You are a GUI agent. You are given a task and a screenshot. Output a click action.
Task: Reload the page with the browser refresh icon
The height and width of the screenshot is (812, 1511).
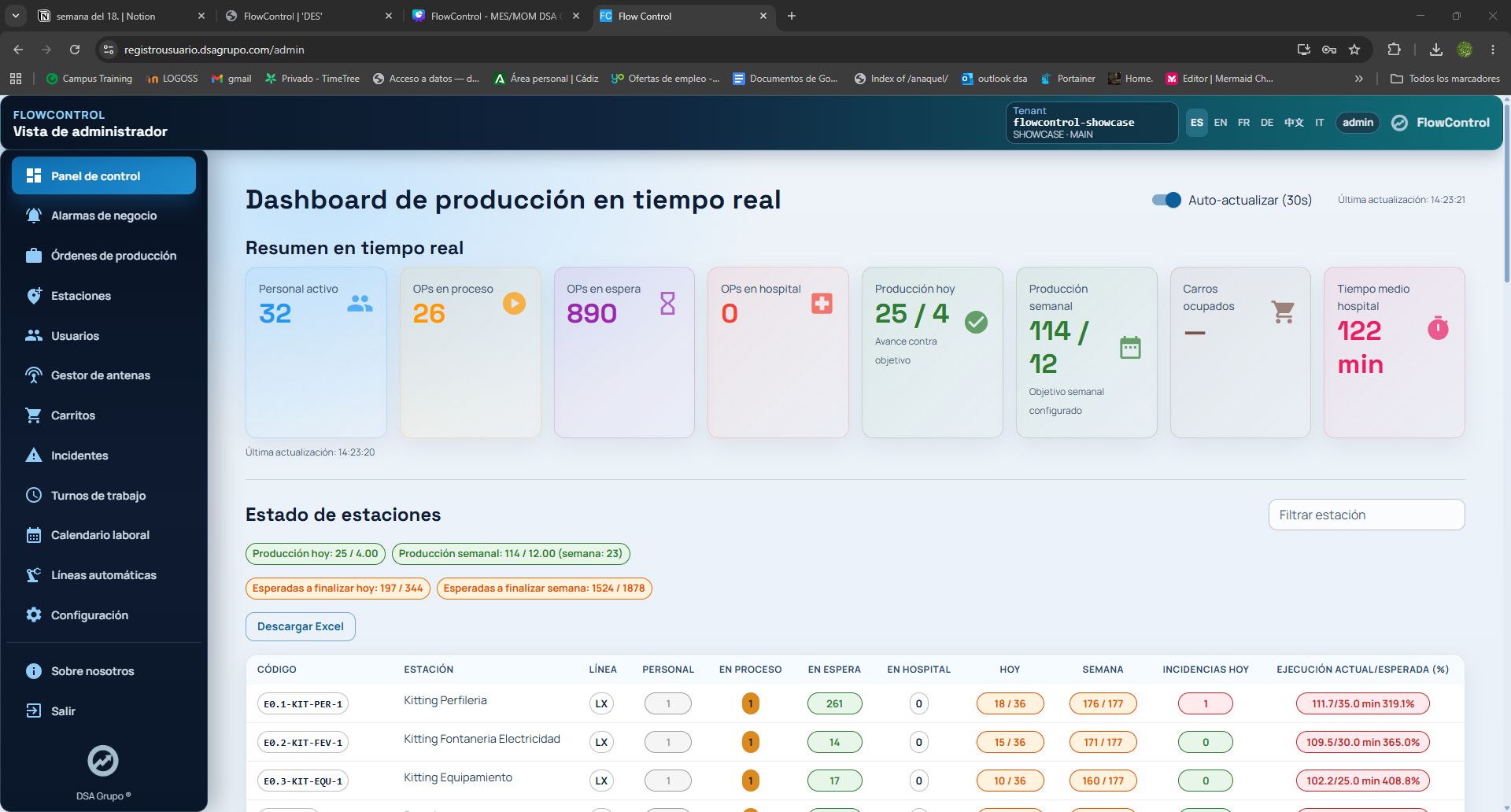click(75, 50)
